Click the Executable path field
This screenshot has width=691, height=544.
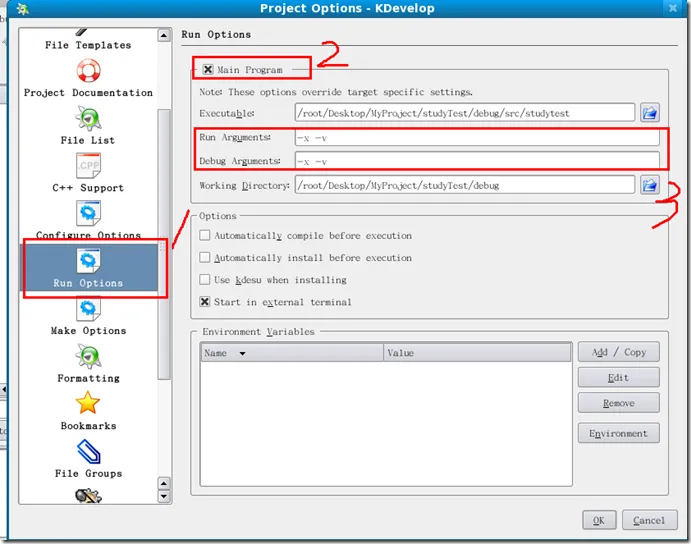(465, 113)
